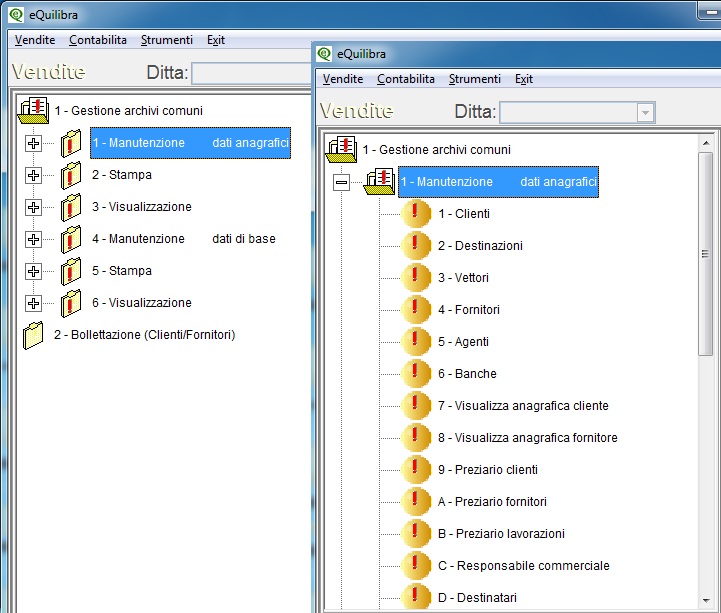This screenshot has height=613, width=721.
Task: Click the icon next to 6 - Banche
Action: pyautogui.click(x=416, y=374)
